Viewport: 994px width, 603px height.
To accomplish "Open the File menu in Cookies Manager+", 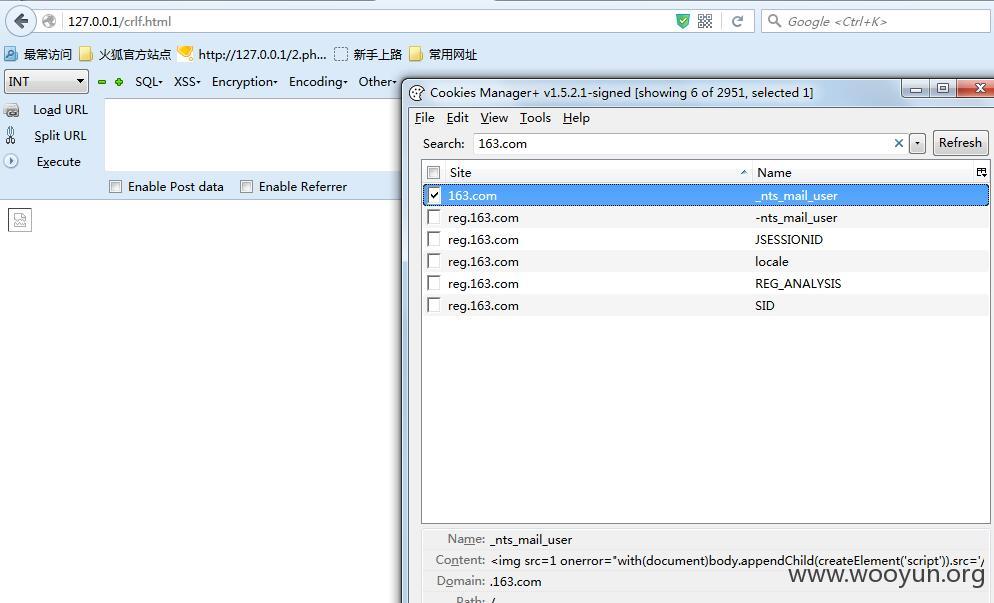I will point(424,118).
